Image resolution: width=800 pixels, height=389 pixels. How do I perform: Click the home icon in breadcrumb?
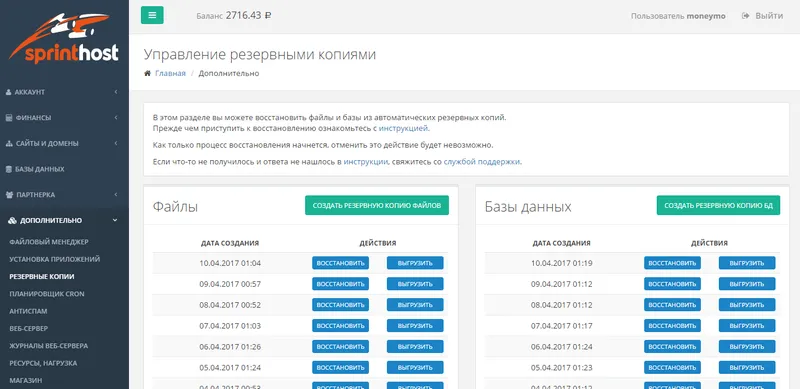pos(147,73)
